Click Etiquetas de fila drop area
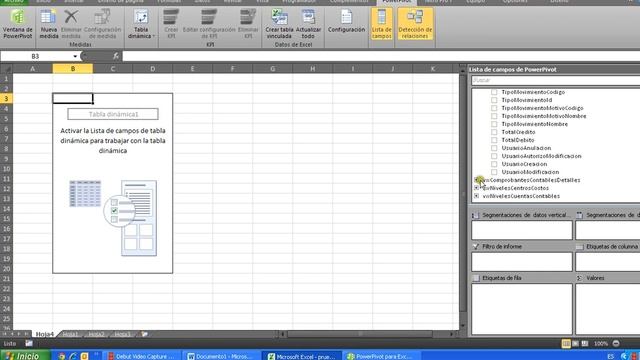Image resolution: width=640 pixels, height=360 pixels. pyautogui.click(x=522, y=309)
